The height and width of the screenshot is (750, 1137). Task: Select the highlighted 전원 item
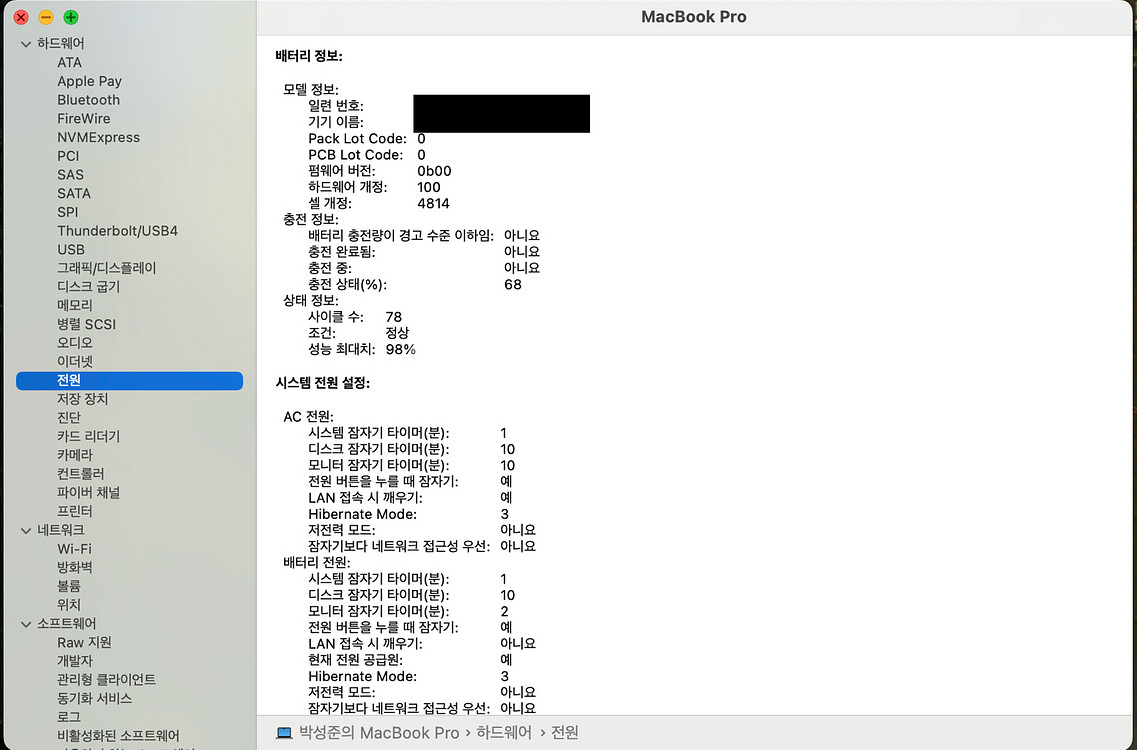tap(129, 380)
